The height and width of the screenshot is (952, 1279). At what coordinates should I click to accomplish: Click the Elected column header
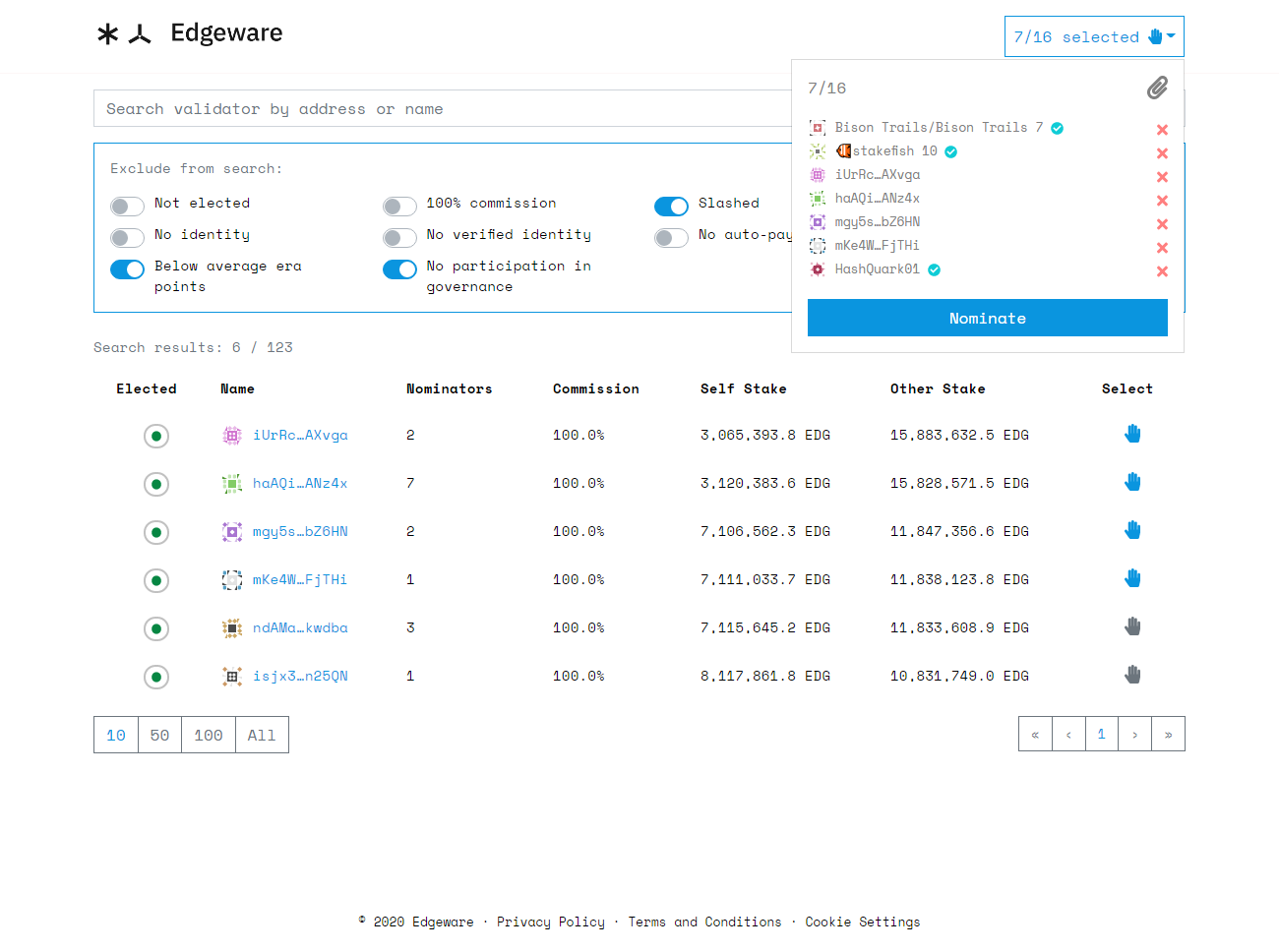pyautogui.click(x=147, y=388)
